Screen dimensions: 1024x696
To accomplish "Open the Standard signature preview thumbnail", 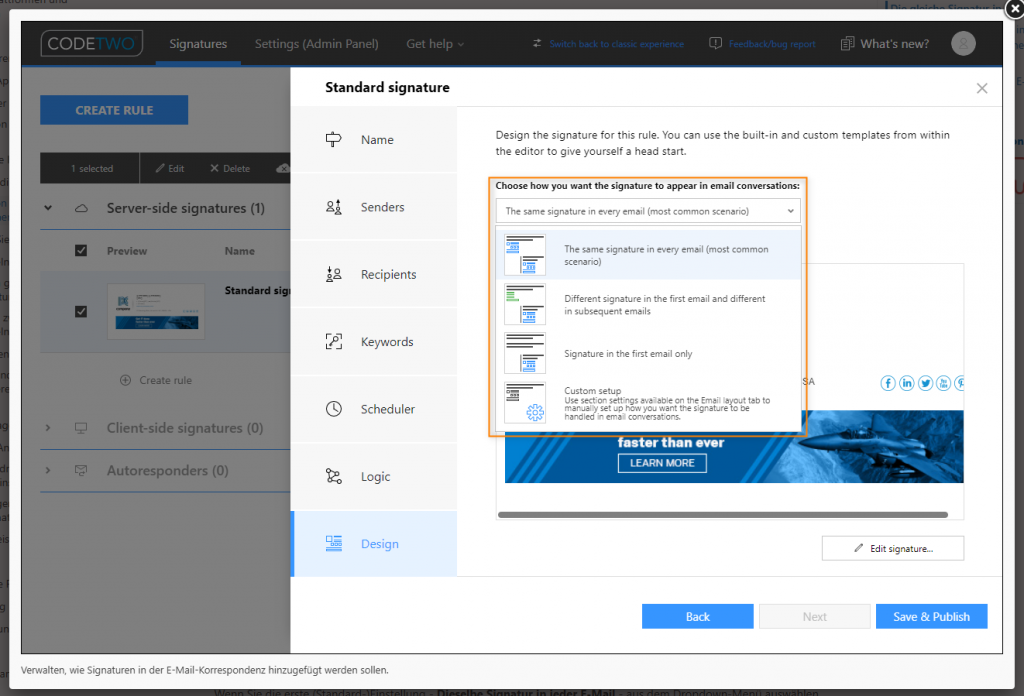I will tap(156, 311).
